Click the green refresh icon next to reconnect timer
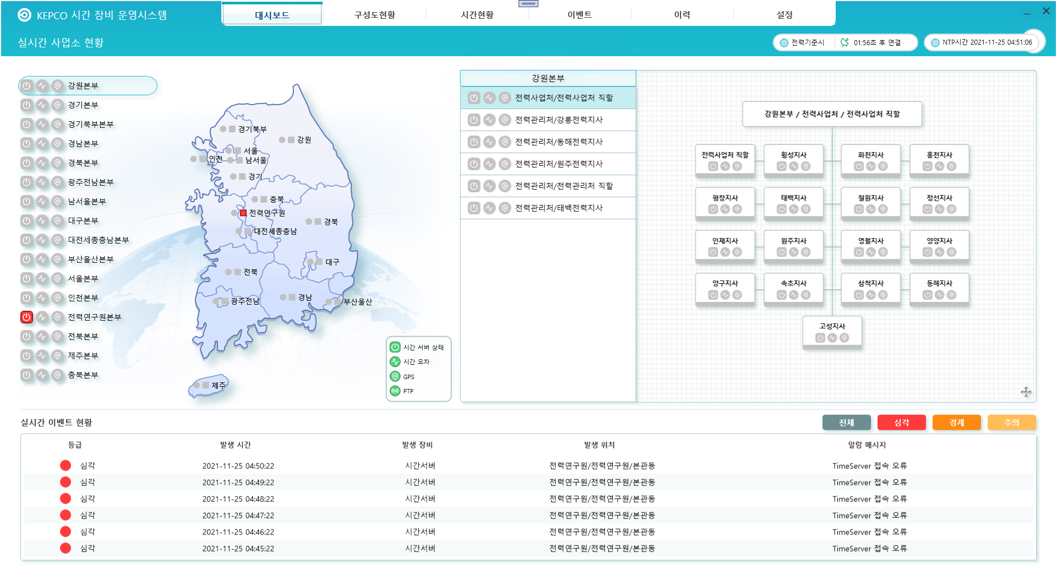The image size is (1057, 573). pos(845,43)
